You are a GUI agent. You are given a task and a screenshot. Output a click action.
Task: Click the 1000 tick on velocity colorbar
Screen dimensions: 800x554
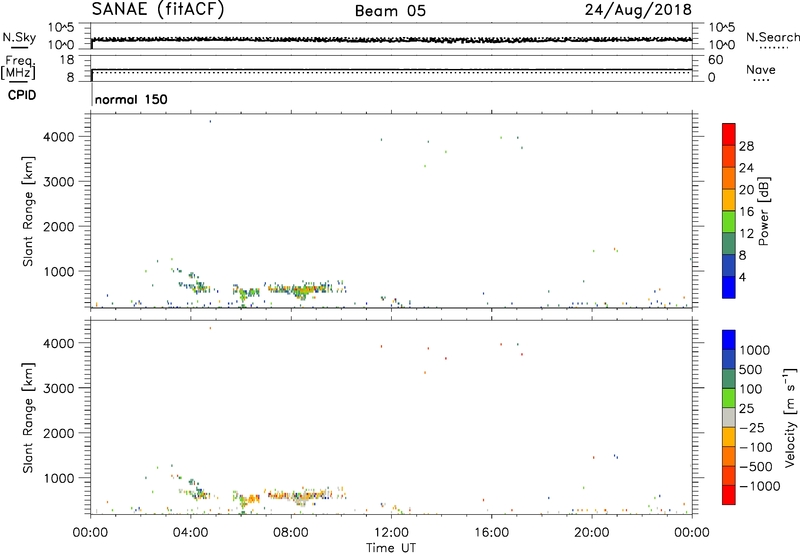pos(755,350)
